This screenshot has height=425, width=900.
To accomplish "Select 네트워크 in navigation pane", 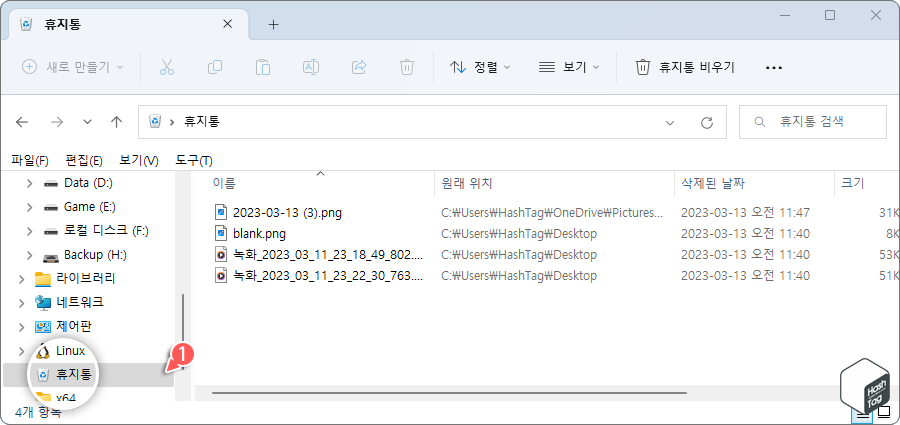I will pos(80,303).
